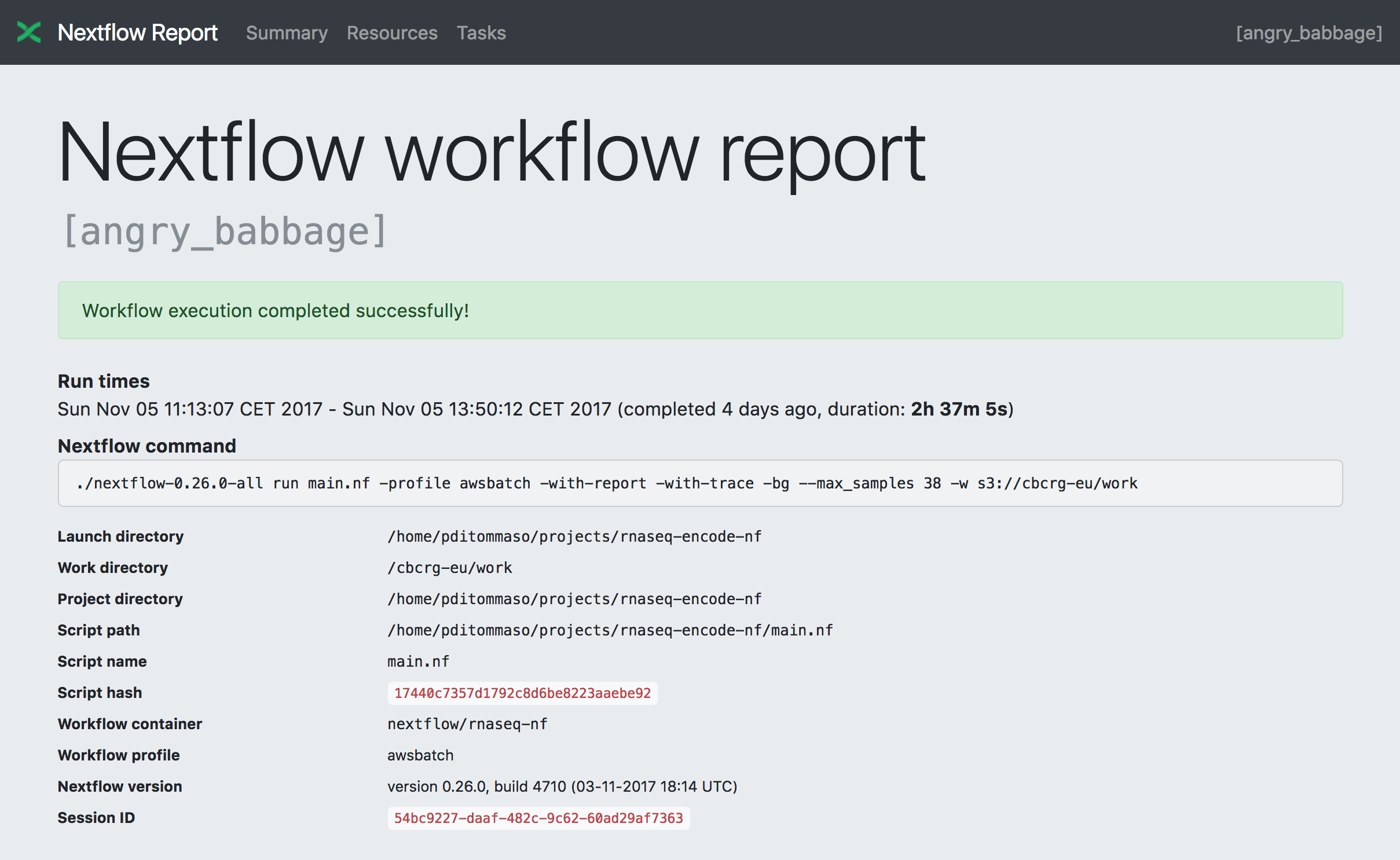Click the script path ending in main.nf
The height and width of the screenshot is (860, 1400).
(610, 630)
